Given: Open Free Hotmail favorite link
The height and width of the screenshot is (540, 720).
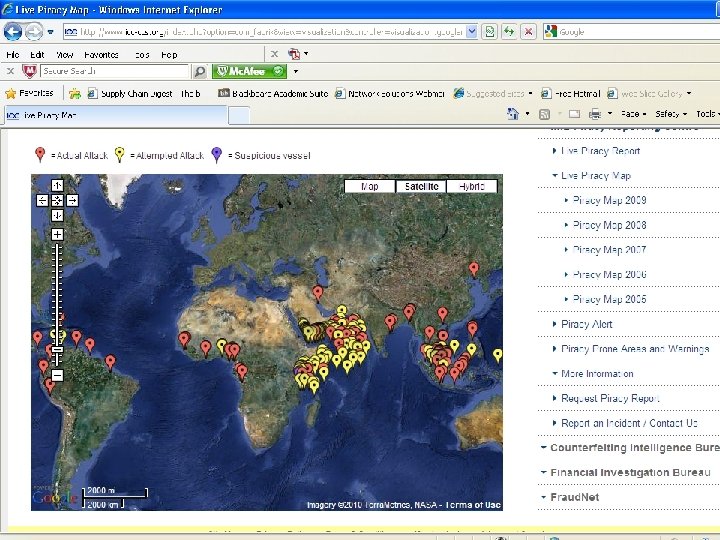Looking at the screenshot, I should click(x=570, y=94).
